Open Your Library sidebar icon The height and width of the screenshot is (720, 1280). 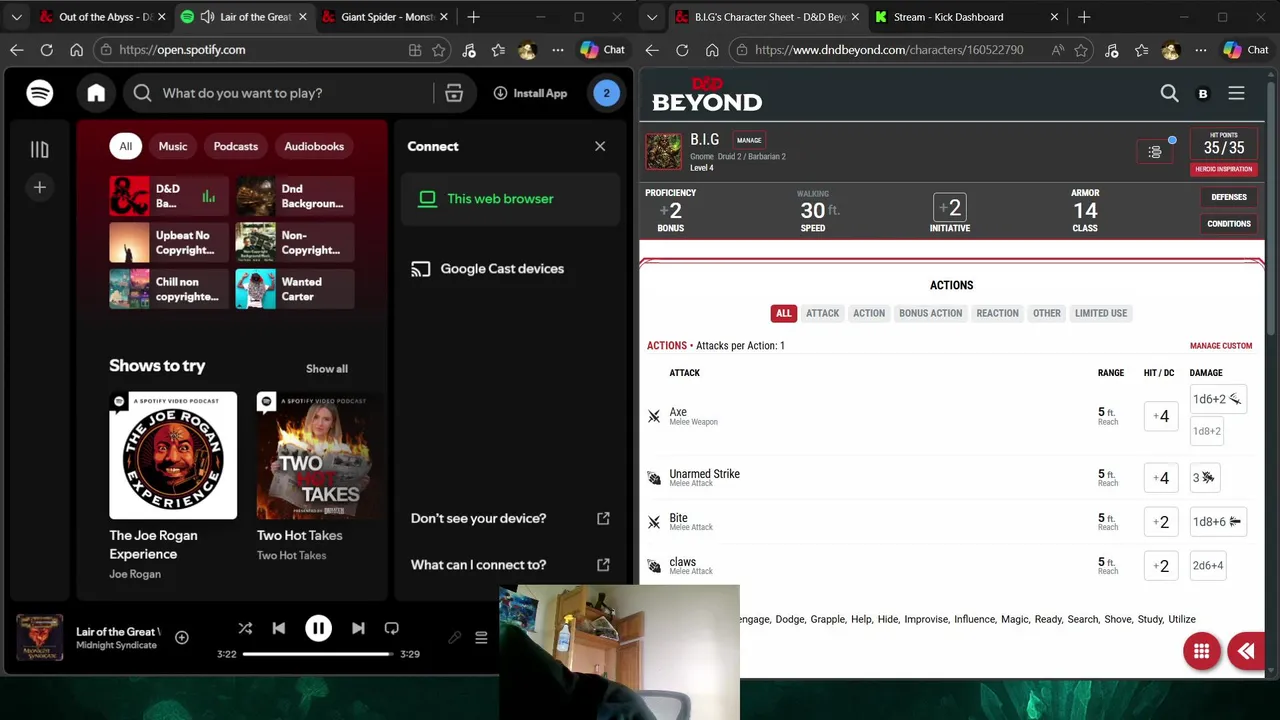tap(39, 149)
